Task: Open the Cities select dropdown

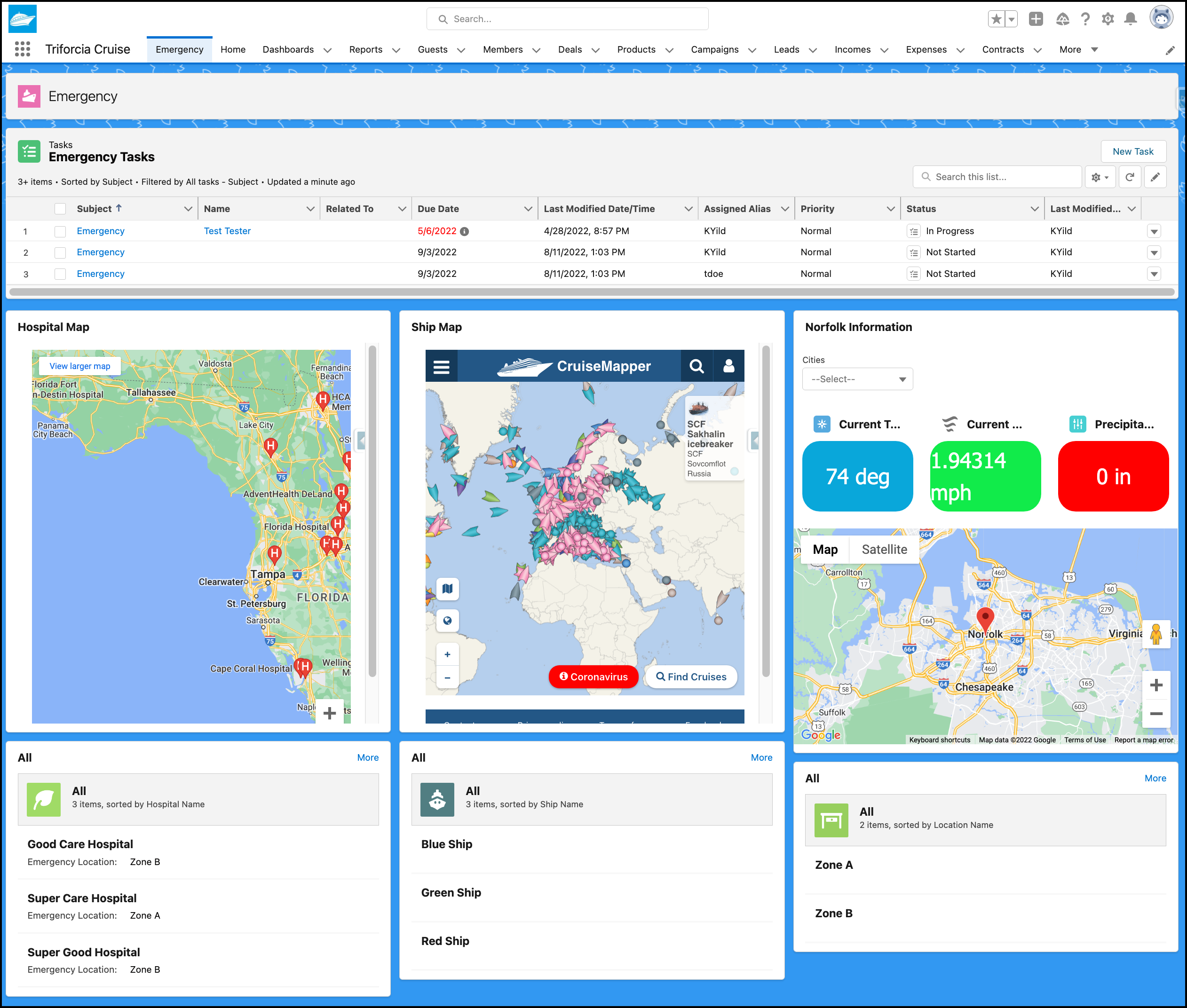Action: tap(857, 379)
